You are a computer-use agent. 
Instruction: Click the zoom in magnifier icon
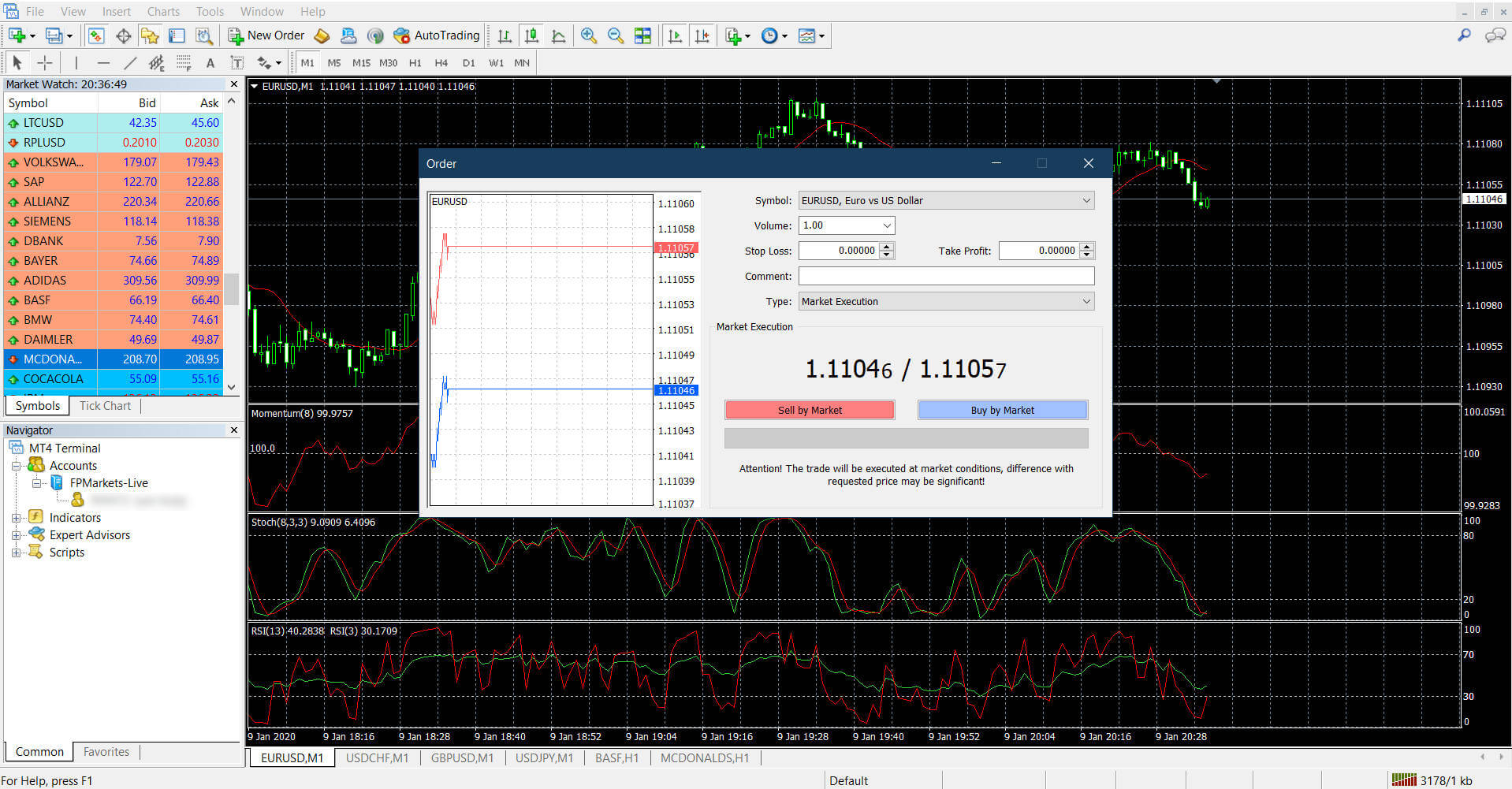pyautogui.click(x=588, y=35)
